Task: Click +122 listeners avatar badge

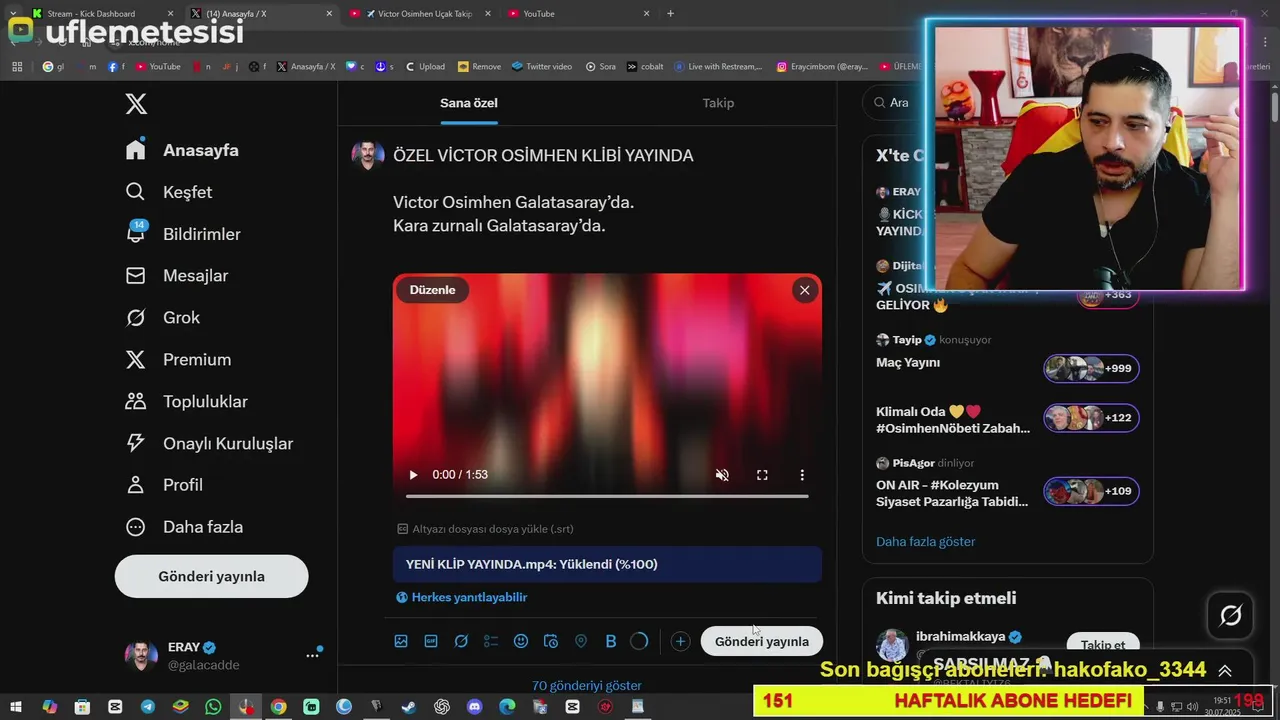Action: click(1091, 417)
